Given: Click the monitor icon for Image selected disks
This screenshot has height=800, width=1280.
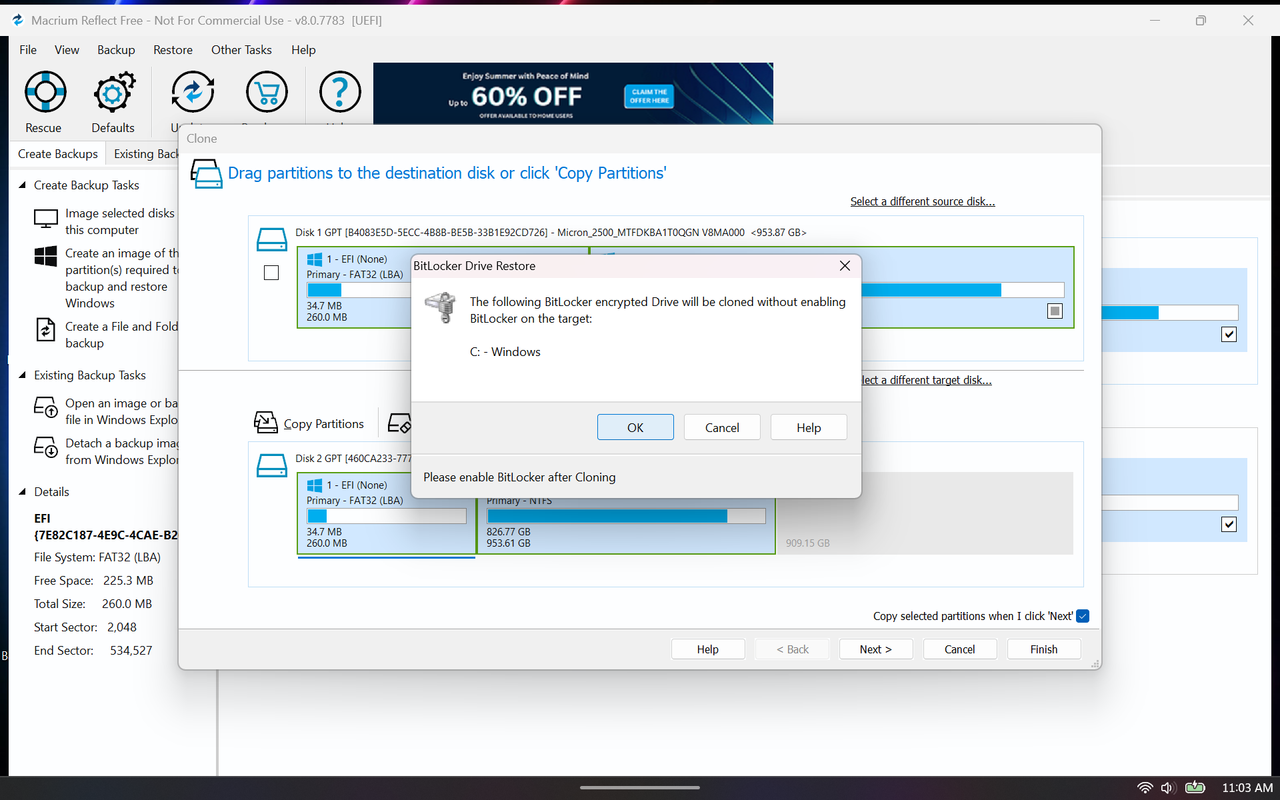Looking at the screenshot, I should 46,219.
